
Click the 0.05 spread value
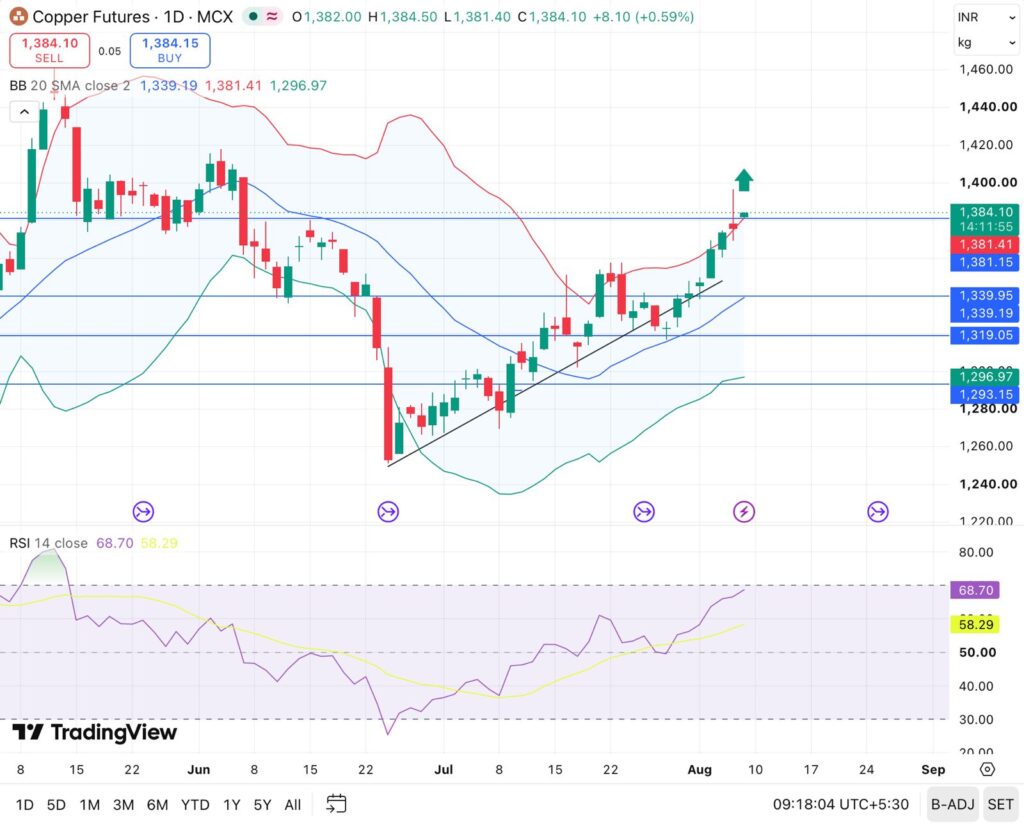[110, 51]
